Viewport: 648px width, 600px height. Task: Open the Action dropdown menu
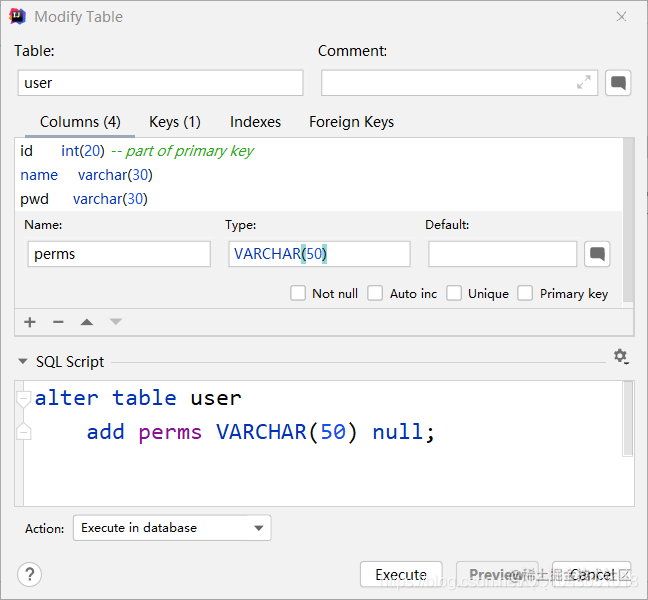[172, 528]
